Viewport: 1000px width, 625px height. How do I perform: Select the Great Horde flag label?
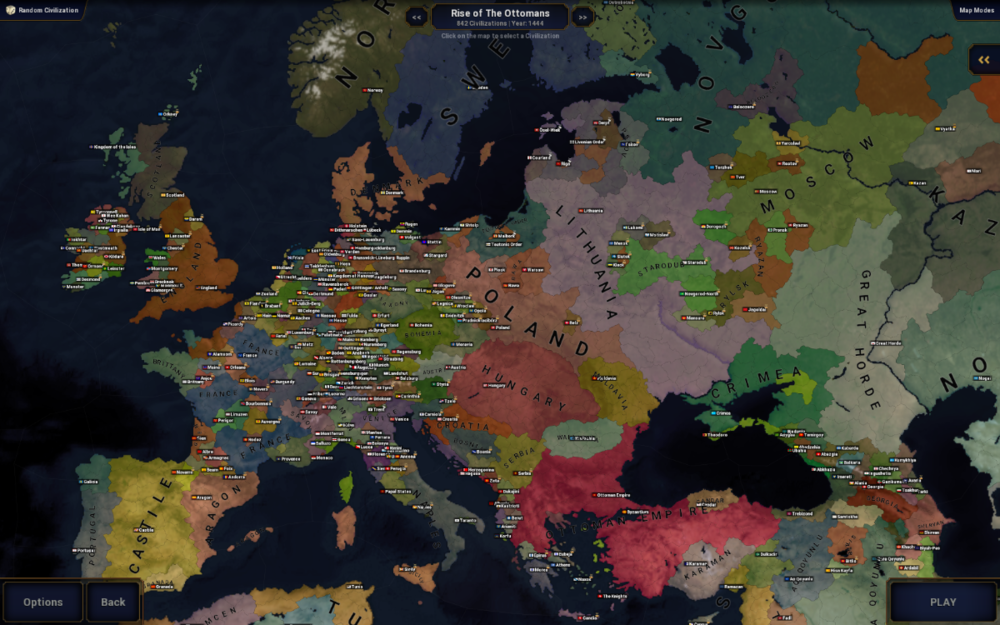(884, 343)
